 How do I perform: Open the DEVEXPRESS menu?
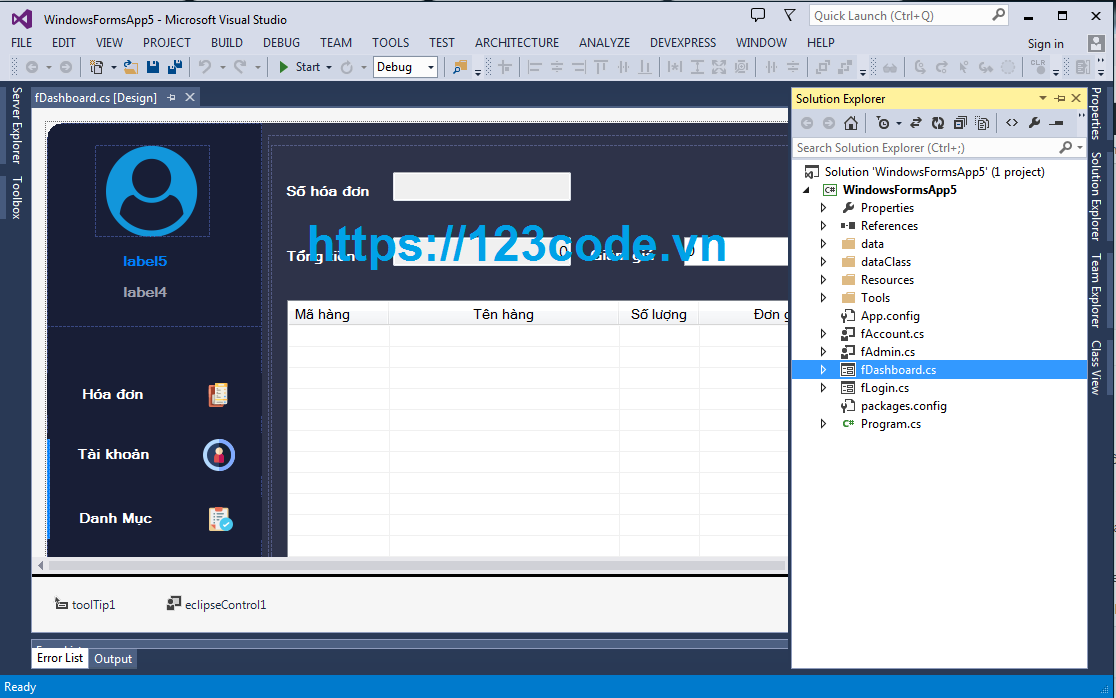[683, 42]
